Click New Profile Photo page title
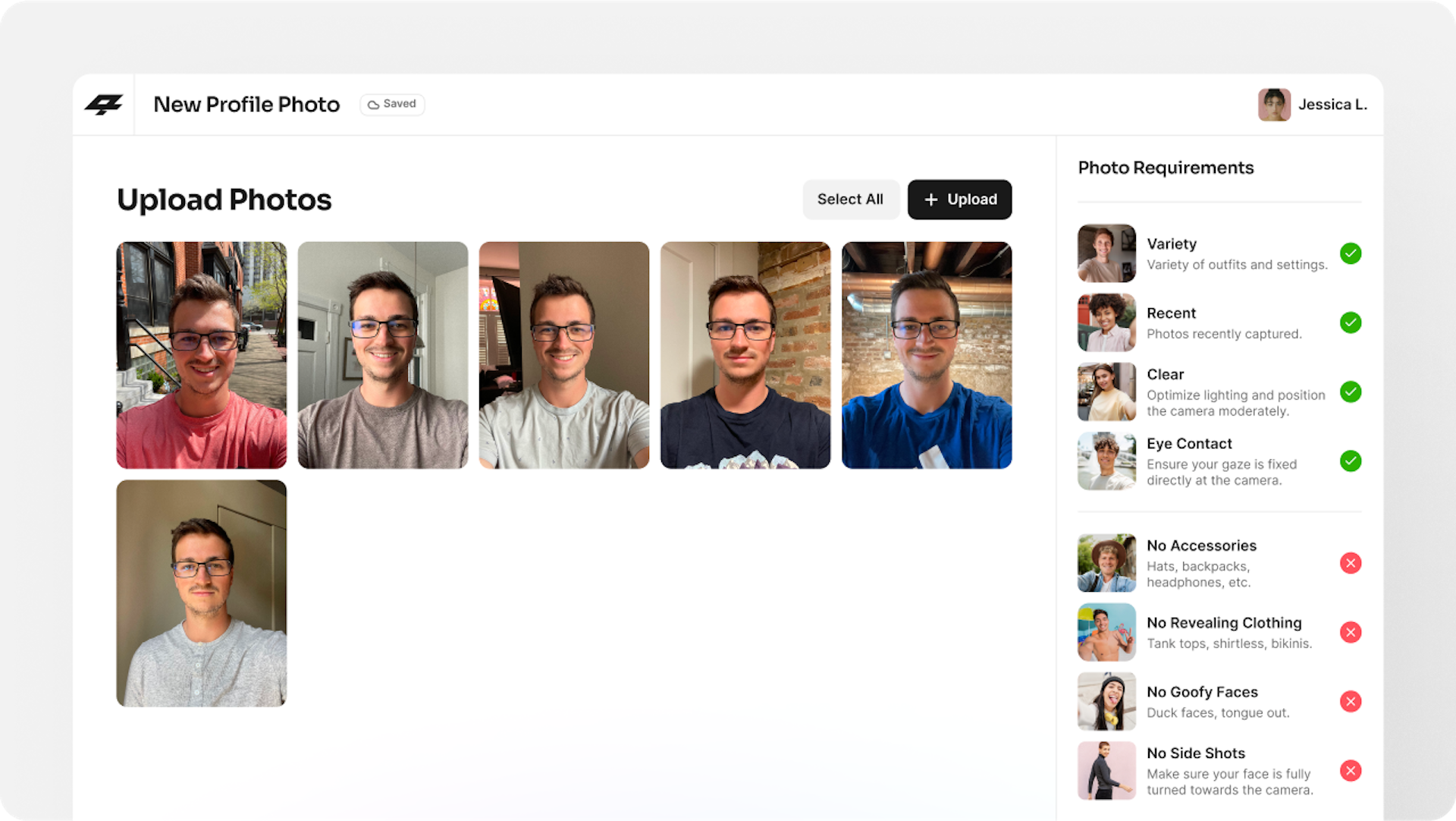This screenshot has height=821, width=1456. click(246, 104)
